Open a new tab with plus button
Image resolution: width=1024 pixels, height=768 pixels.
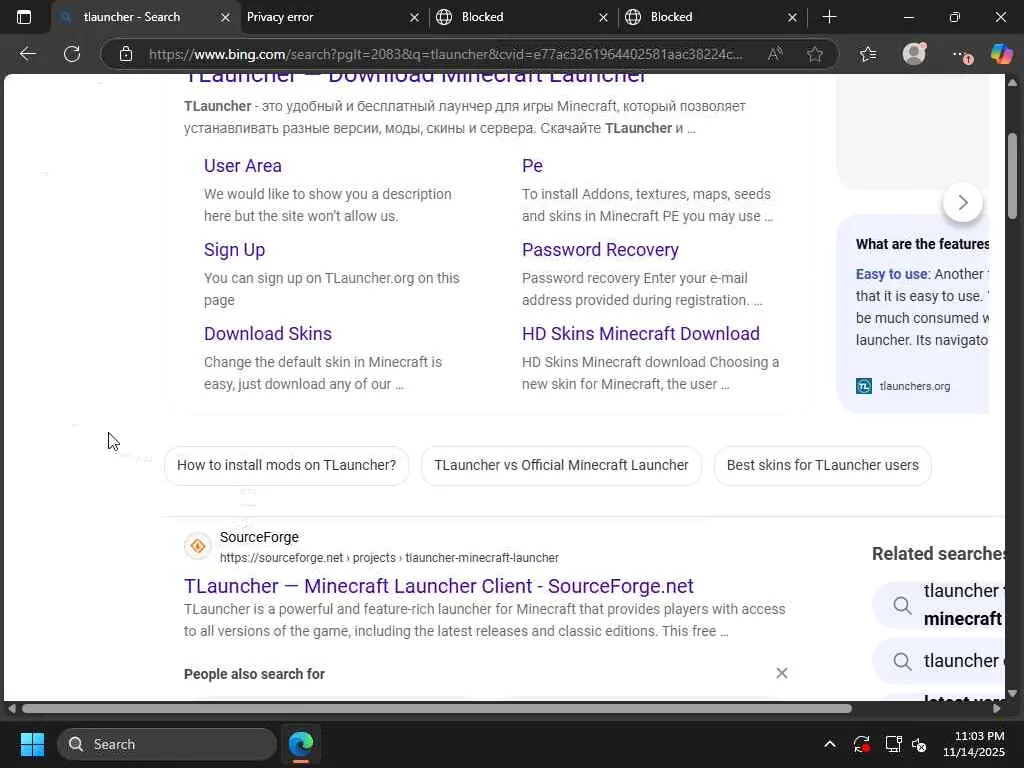point(829,17)
